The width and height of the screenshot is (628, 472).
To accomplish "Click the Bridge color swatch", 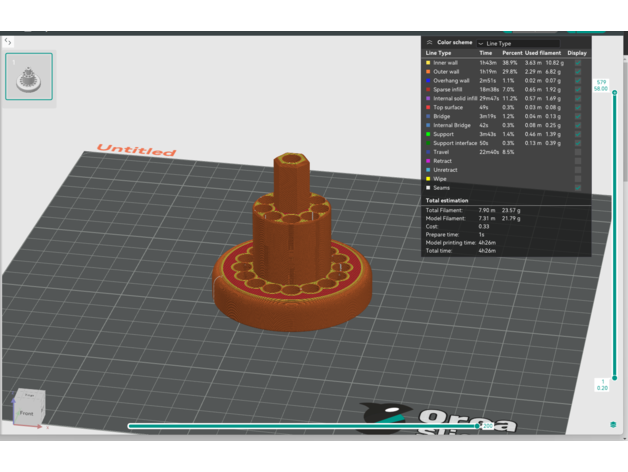I will 428,116.
